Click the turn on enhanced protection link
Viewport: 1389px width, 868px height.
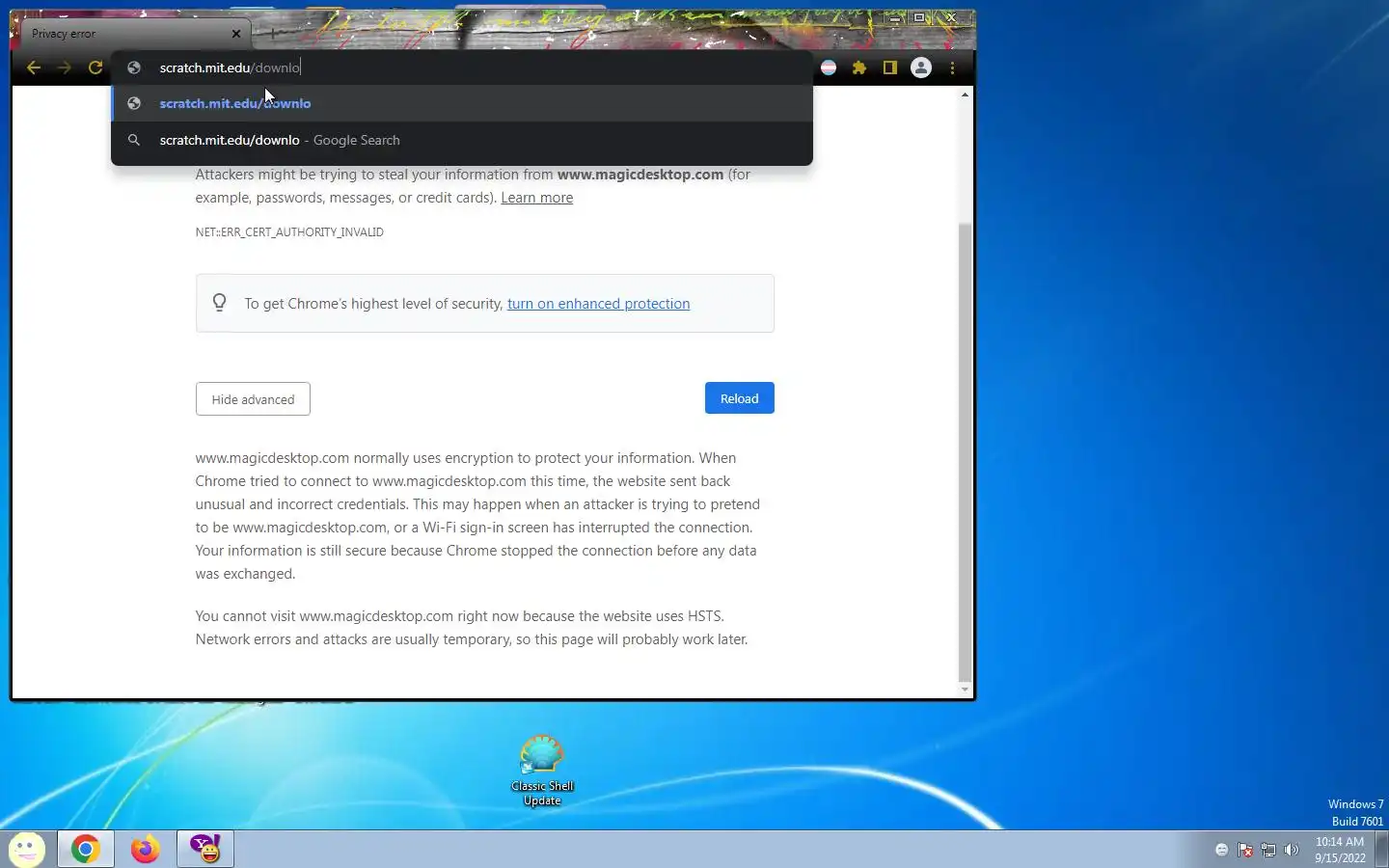pyautogui.click(x=598, y=304)
